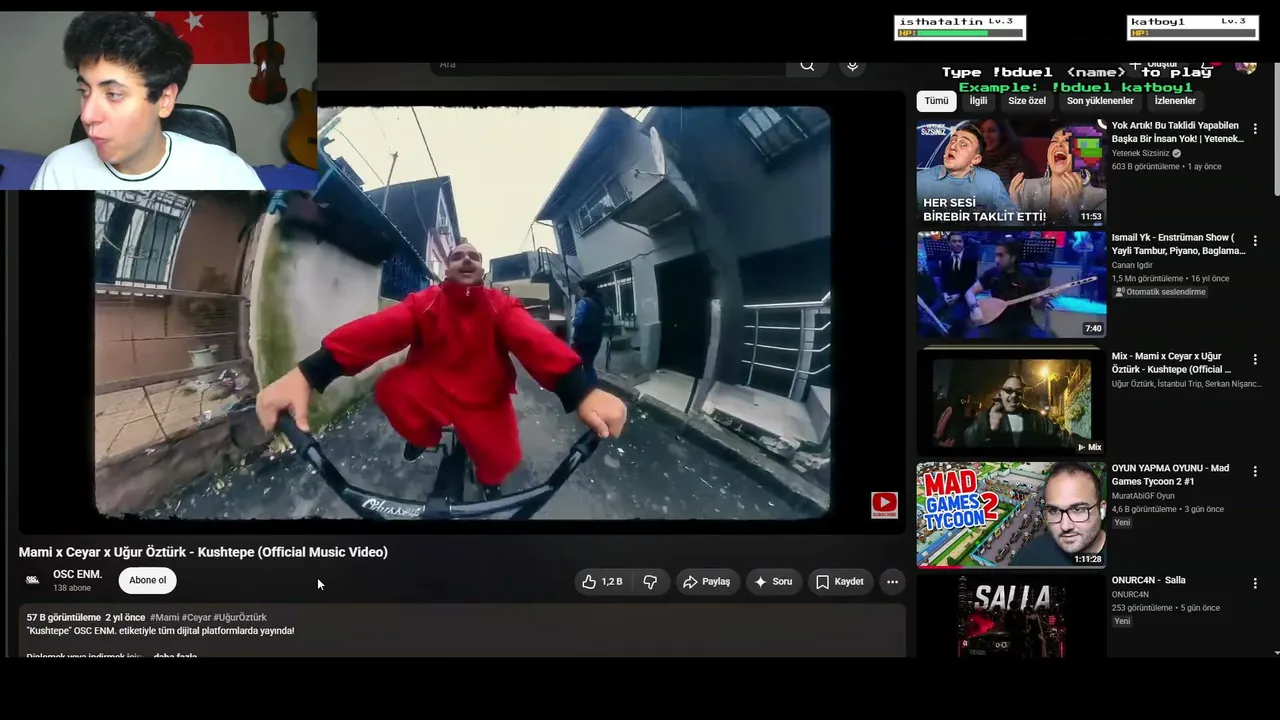Select the 'Son yüklenenler' filter chip
Screen dimensions: 1280x720
coord(1100,101)
